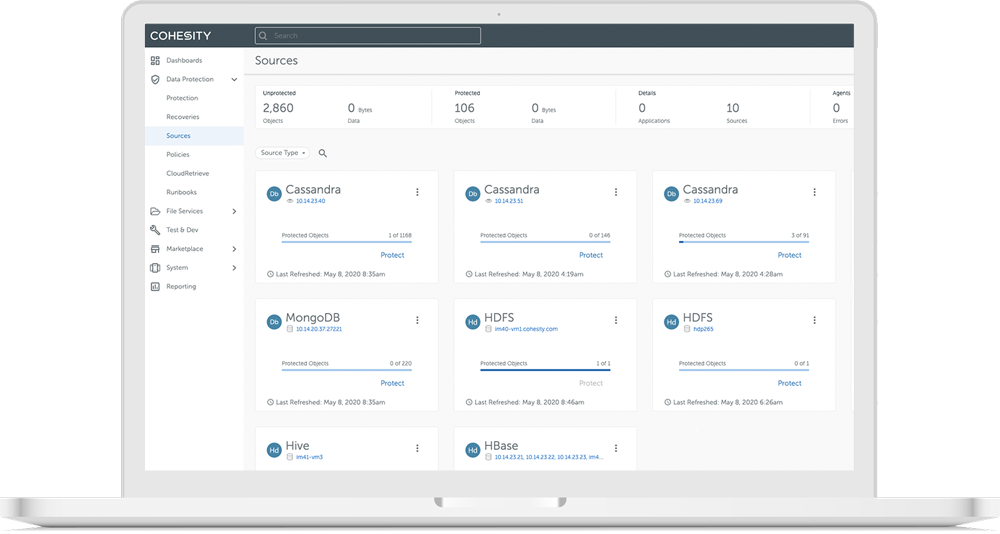Viewport: 1000px width, 534px height.
Task: Click the Test & Dev wrench icon
Action: 155,230
